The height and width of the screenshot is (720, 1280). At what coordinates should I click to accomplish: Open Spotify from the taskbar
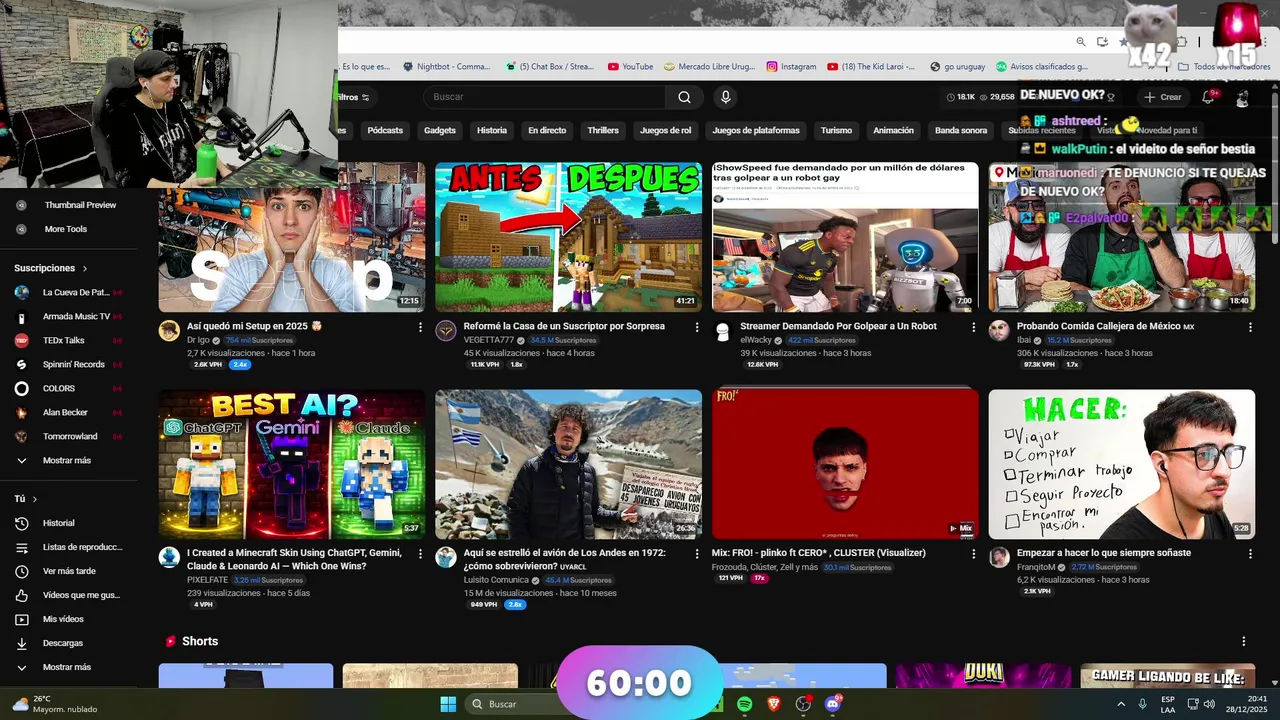745,704
